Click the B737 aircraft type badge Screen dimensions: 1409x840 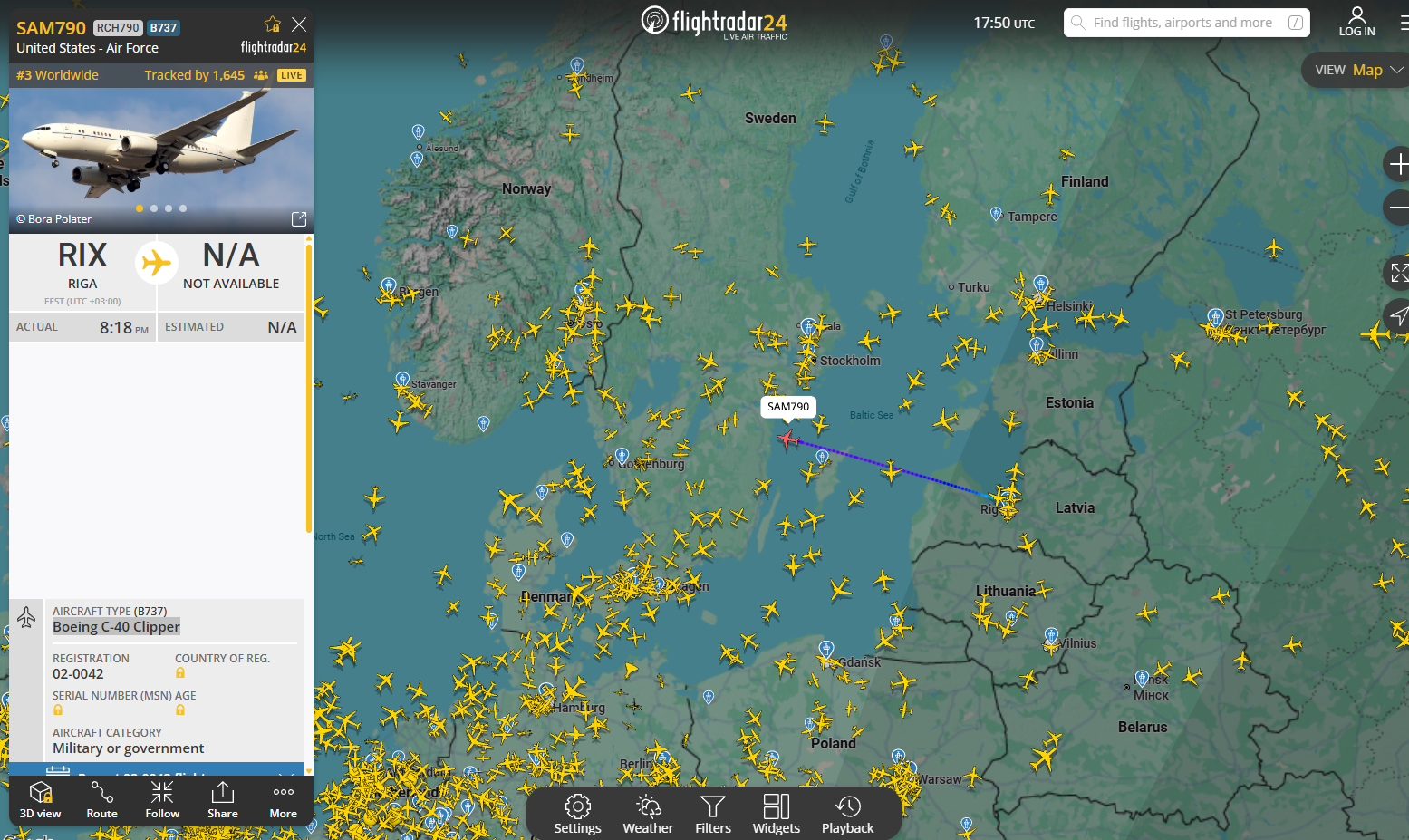pyautogui.click(x=163, y=28)
